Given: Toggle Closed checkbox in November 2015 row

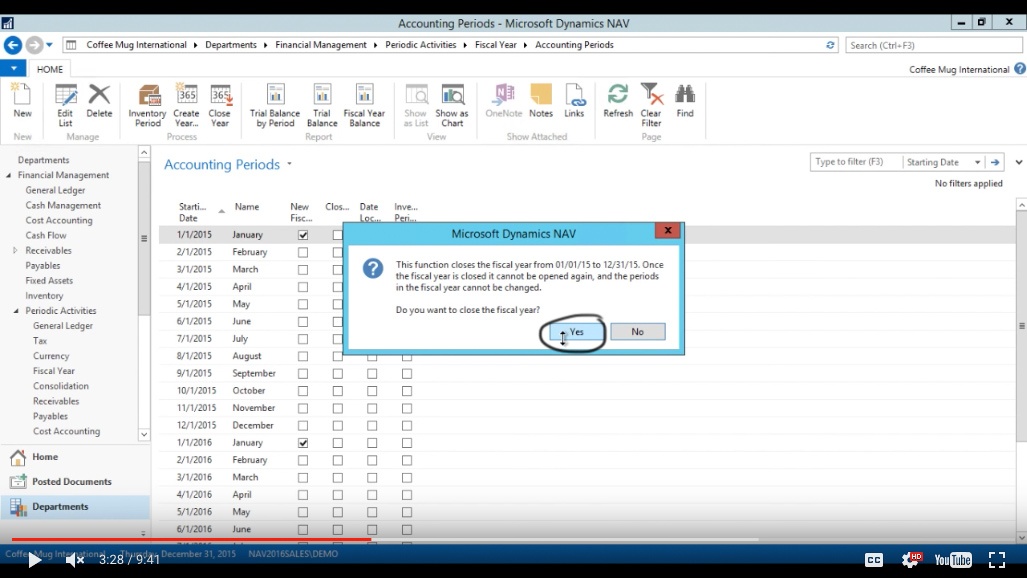Looking at the screenshot, I should [x=337, y=408].
